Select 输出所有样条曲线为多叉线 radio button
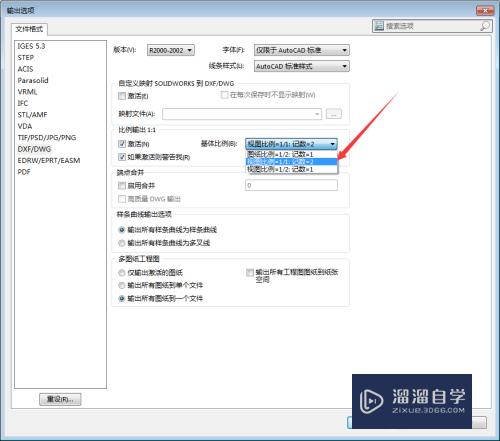The height and width of the screenshot is (441, 500). 122,243
